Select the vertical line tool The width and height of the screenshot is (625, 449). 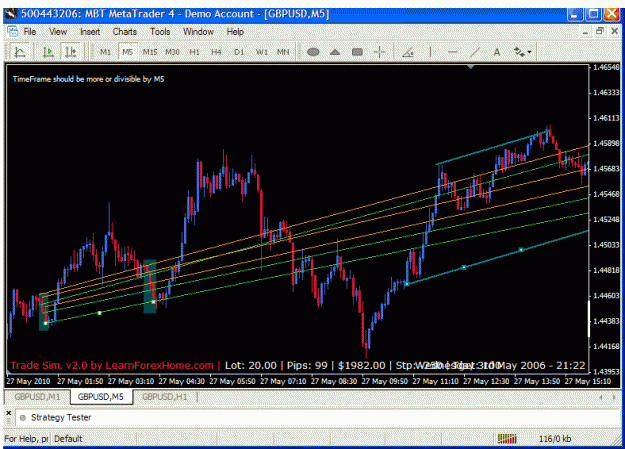[430, 52]
